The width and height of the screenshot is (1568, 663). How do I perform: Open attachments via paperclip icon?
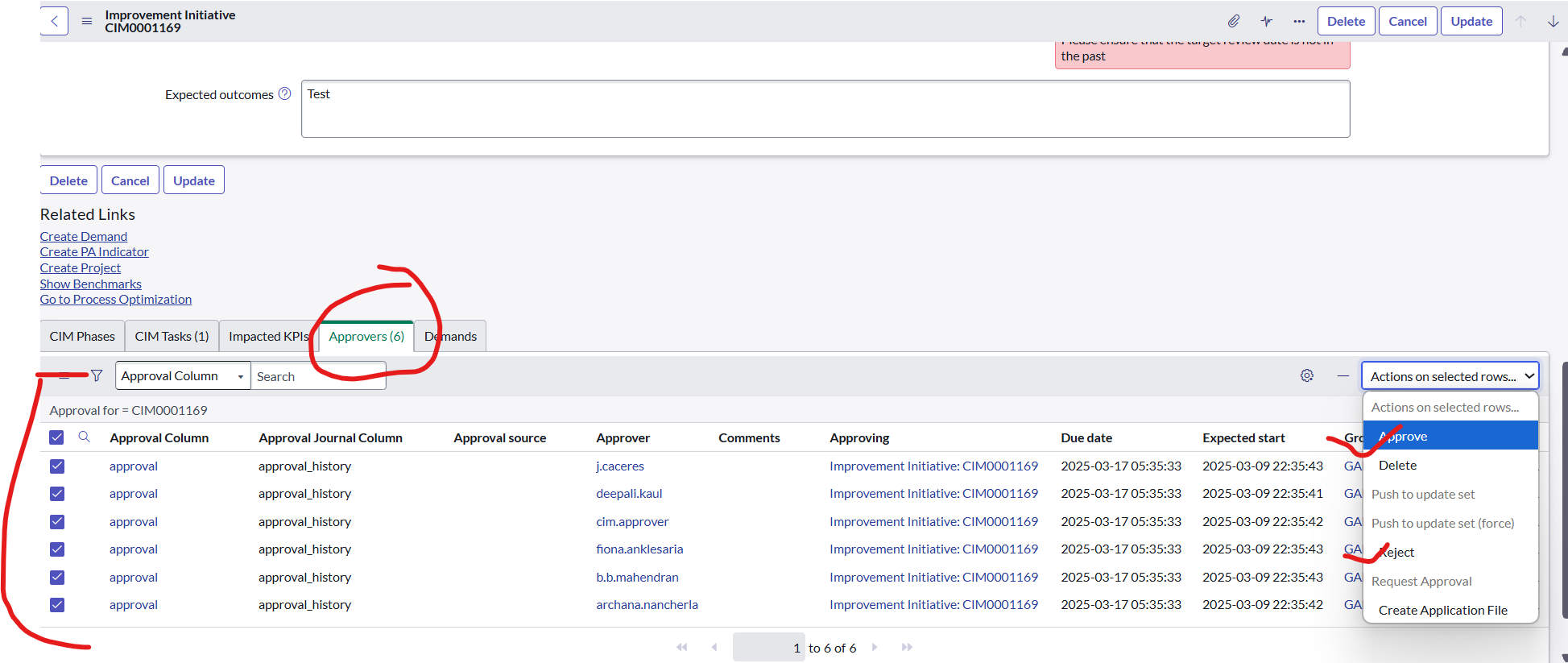point(1233,21)
